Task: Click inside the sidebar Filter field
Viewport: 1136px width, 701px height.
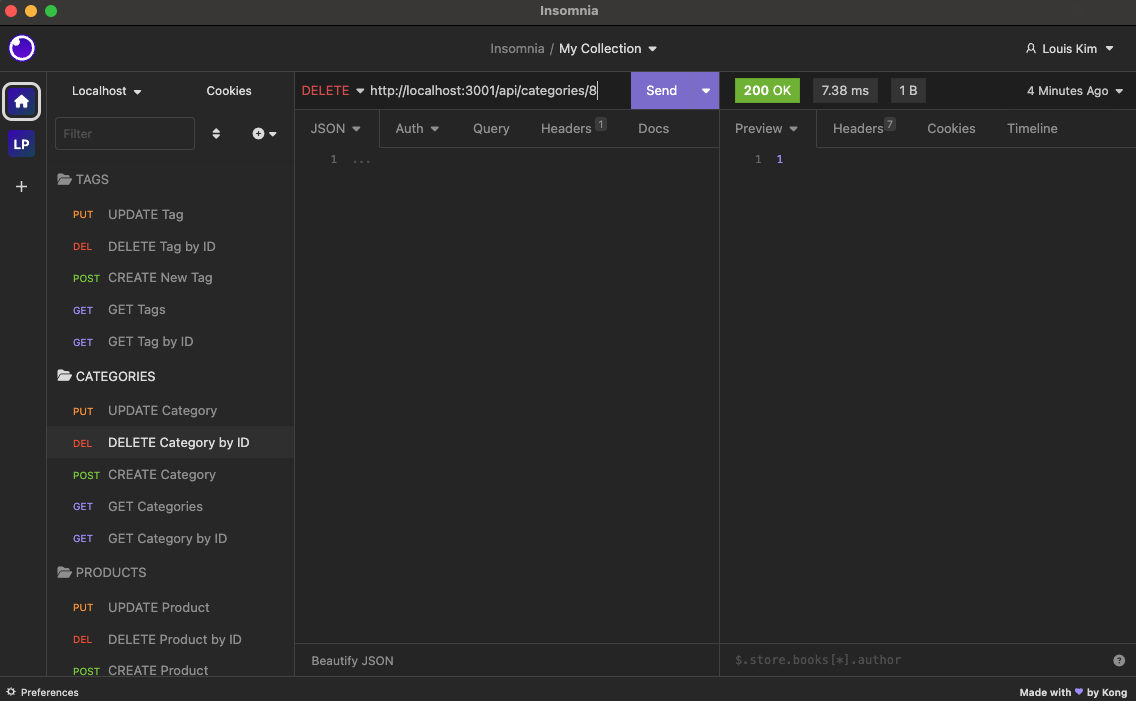Action: [125, 133]
